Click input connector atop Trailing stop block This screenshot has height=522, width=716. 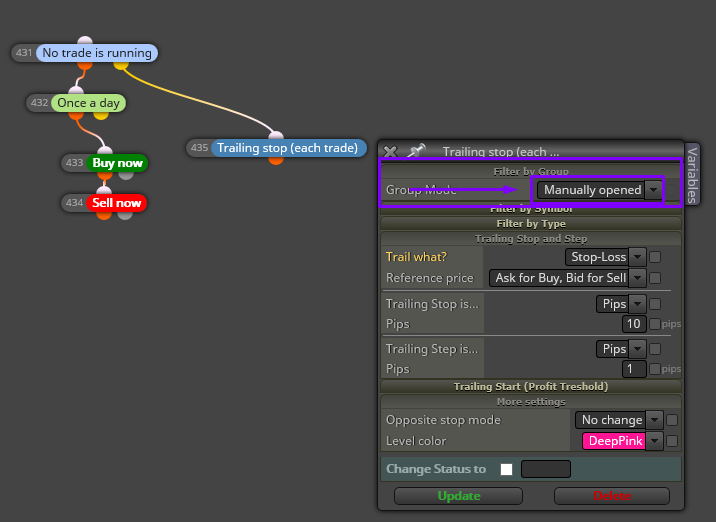pyautogui.click(x=276, y=136)
